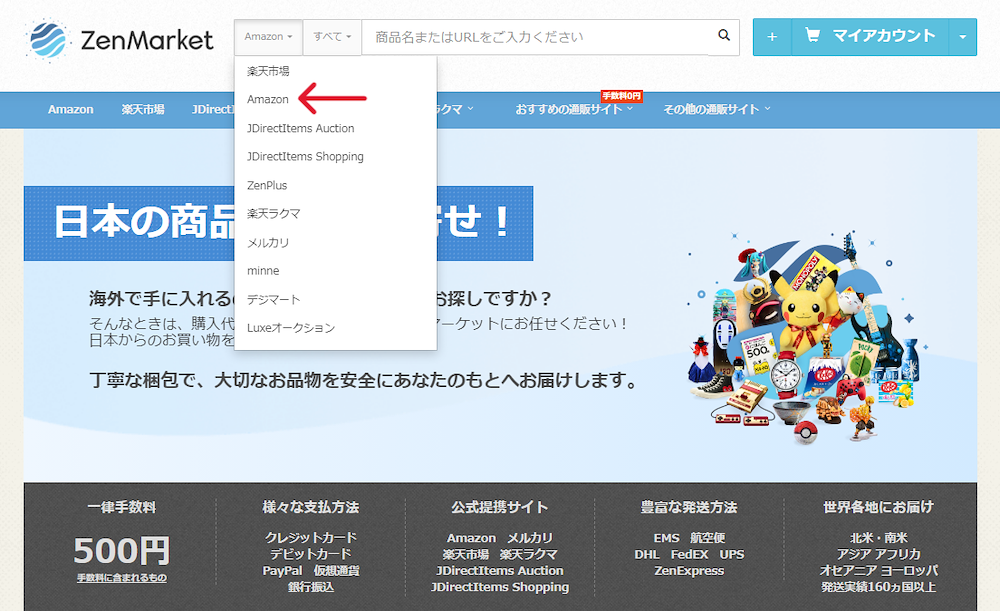The width and height of the screenshot is (1000, 611).
Task: Click 楽天市場 in the blue navigation bar
Action: [x=142, y=110]
